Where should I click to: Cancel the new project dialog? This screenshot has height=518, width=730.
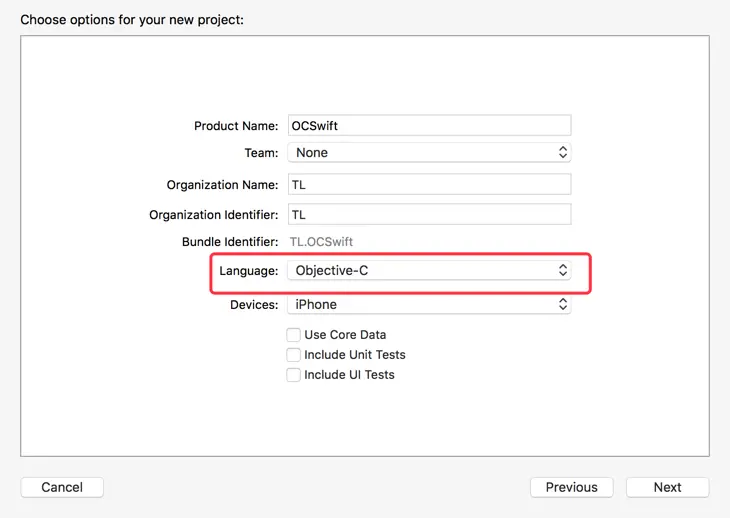click(62, 488)
